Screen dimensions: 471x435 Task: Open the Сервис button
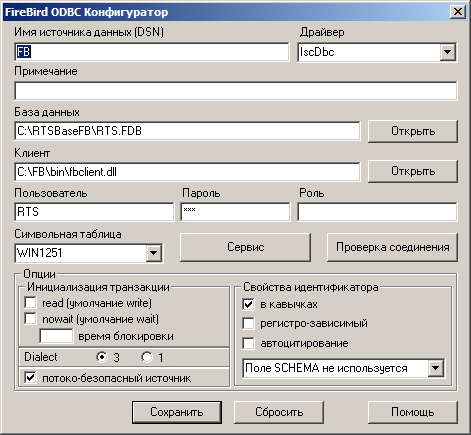click(x=245, y=247)
